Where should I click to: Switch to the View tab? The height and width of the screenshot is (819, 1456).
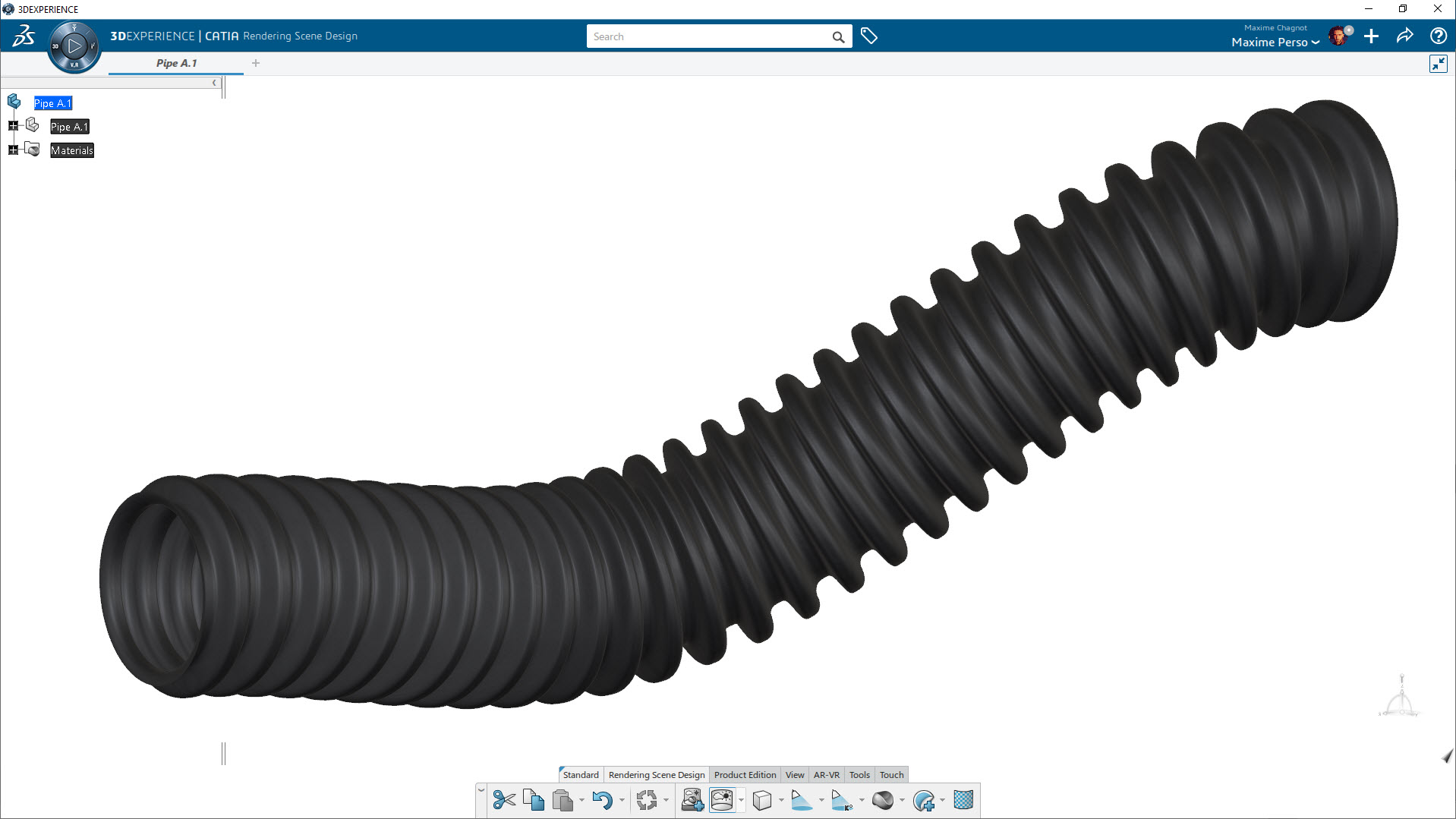click(795, 775)
